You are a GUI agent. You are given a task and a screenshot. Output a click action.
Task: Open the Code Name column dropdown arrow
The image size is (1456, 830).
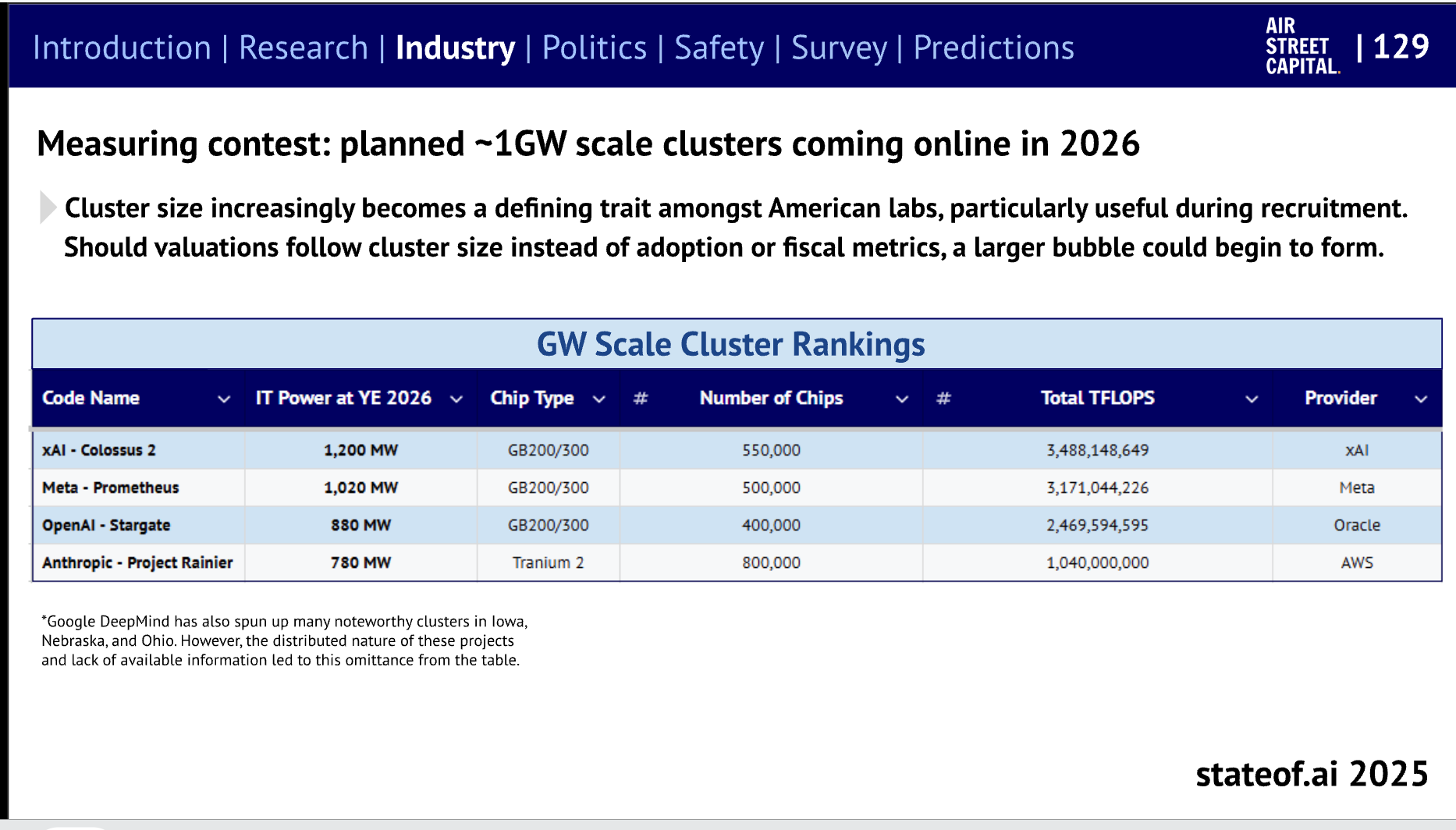point(224,399)
